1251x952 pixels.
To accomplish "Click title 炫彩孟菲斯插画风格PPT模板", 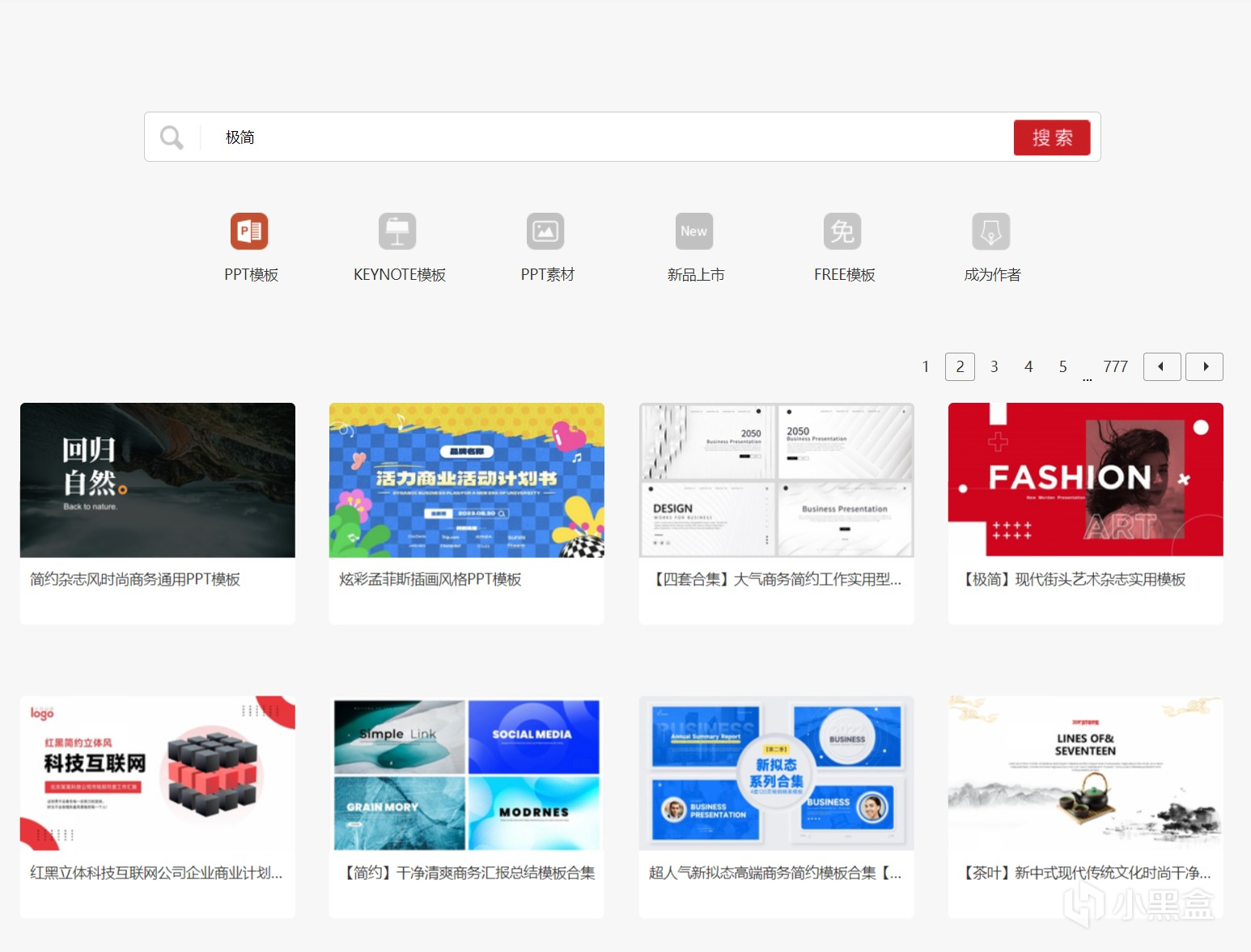I will (x=430, y=579).
